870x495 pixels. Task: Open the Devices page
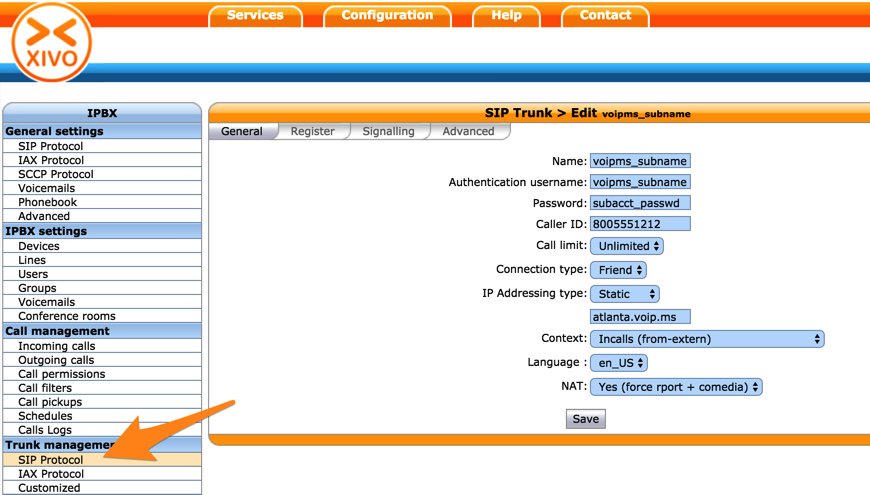(102, 246)
